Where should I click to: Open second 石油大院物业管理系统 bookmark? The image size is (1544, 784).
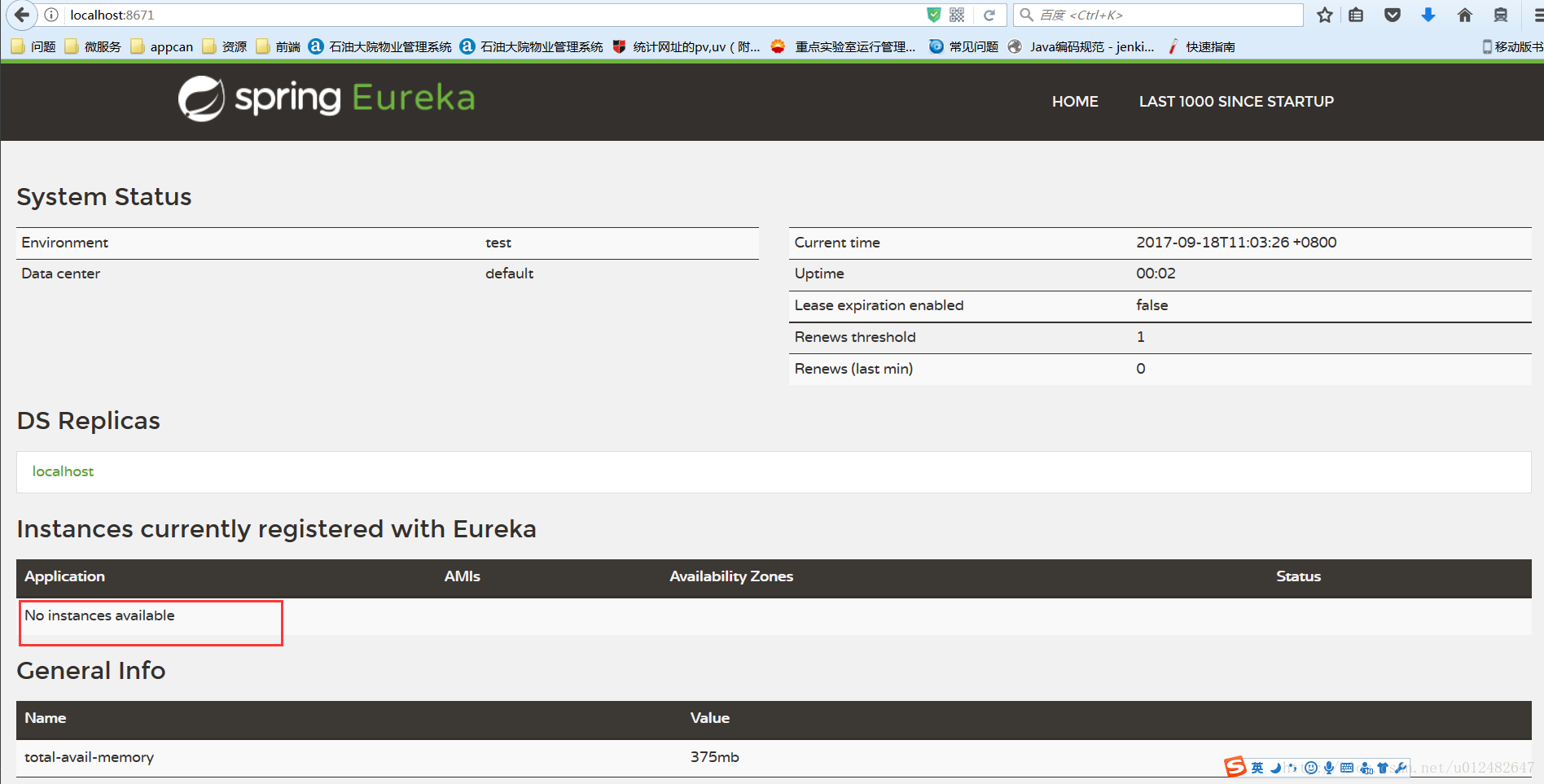tap(532, 46)
